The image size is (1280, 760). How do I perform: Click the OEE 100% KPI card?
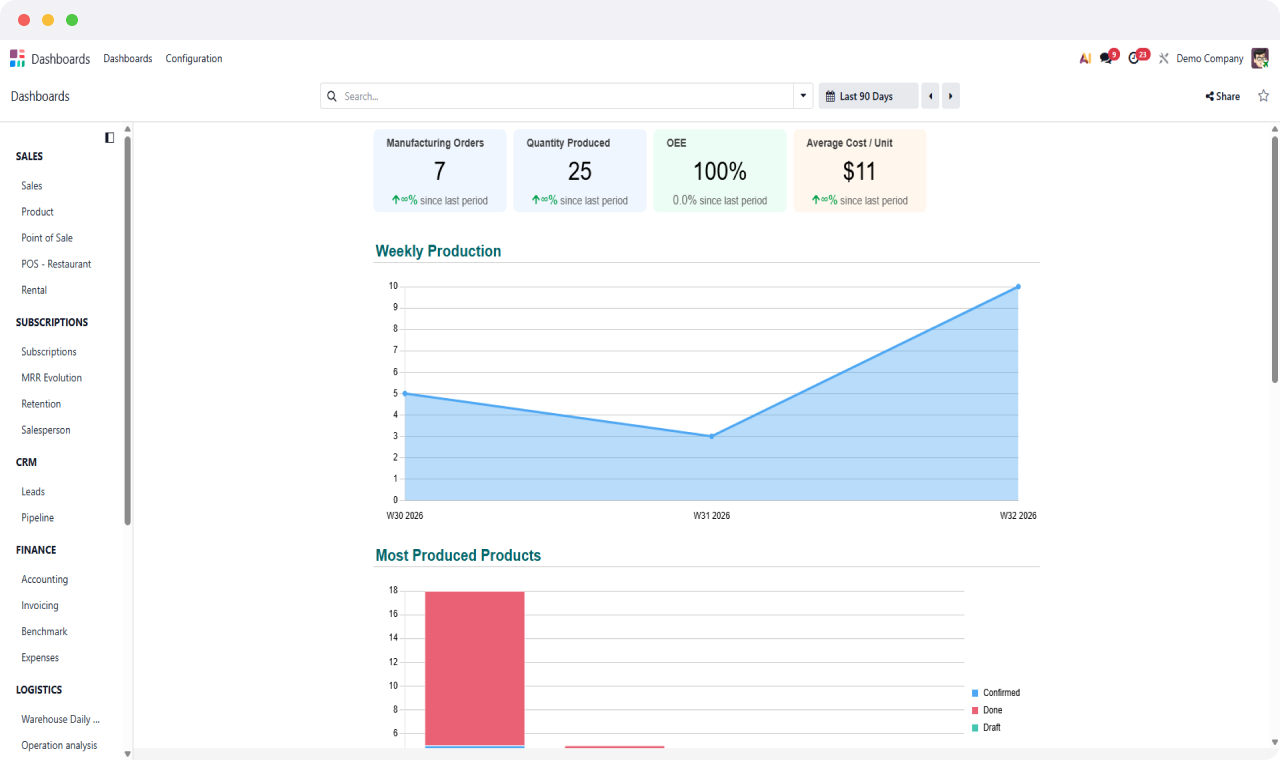pyautogui.click(x=720, y=171)
